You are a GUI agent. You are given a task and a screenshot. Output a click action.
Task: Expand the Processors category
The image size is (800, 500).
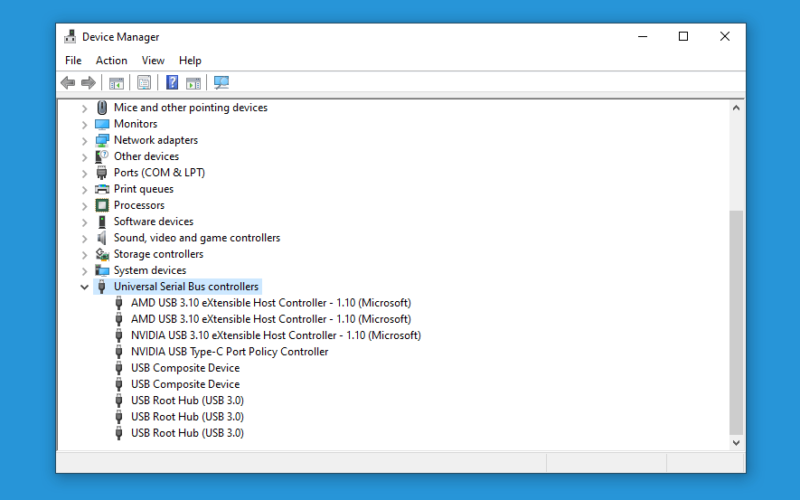[x=85, y=206]
